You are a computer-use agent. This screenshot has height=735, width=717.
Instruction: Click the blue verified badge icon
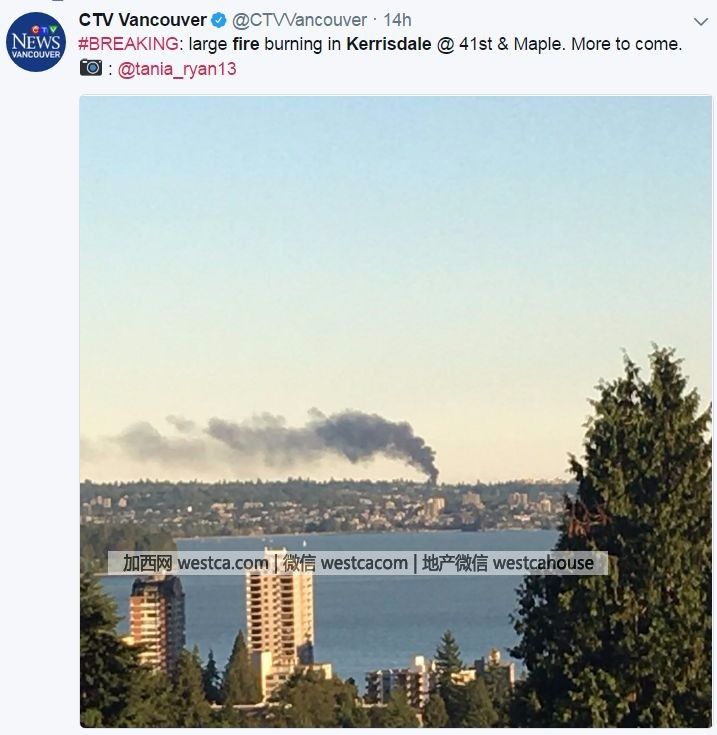click(219, 20)
